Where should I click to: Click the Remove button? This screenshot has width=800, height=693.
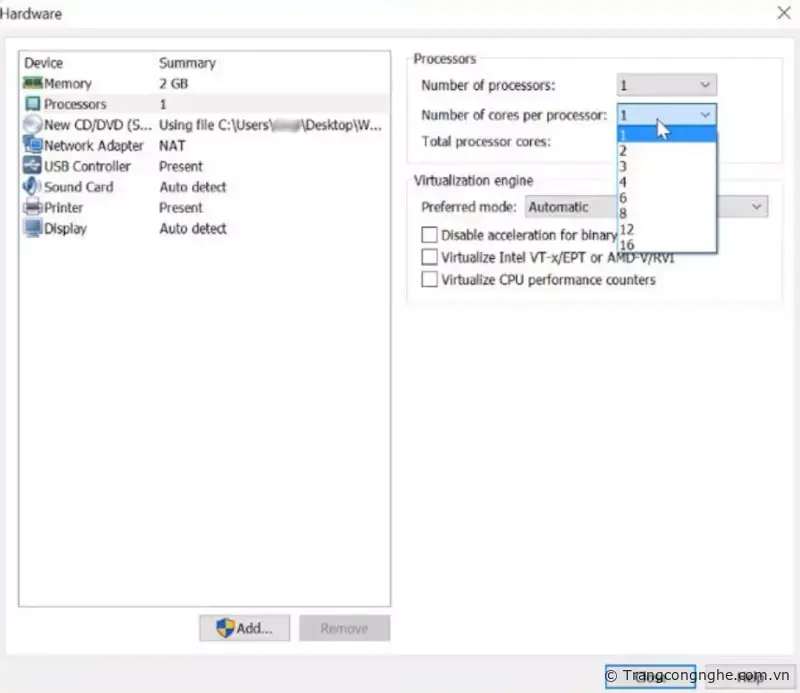[x=344, y=628]
